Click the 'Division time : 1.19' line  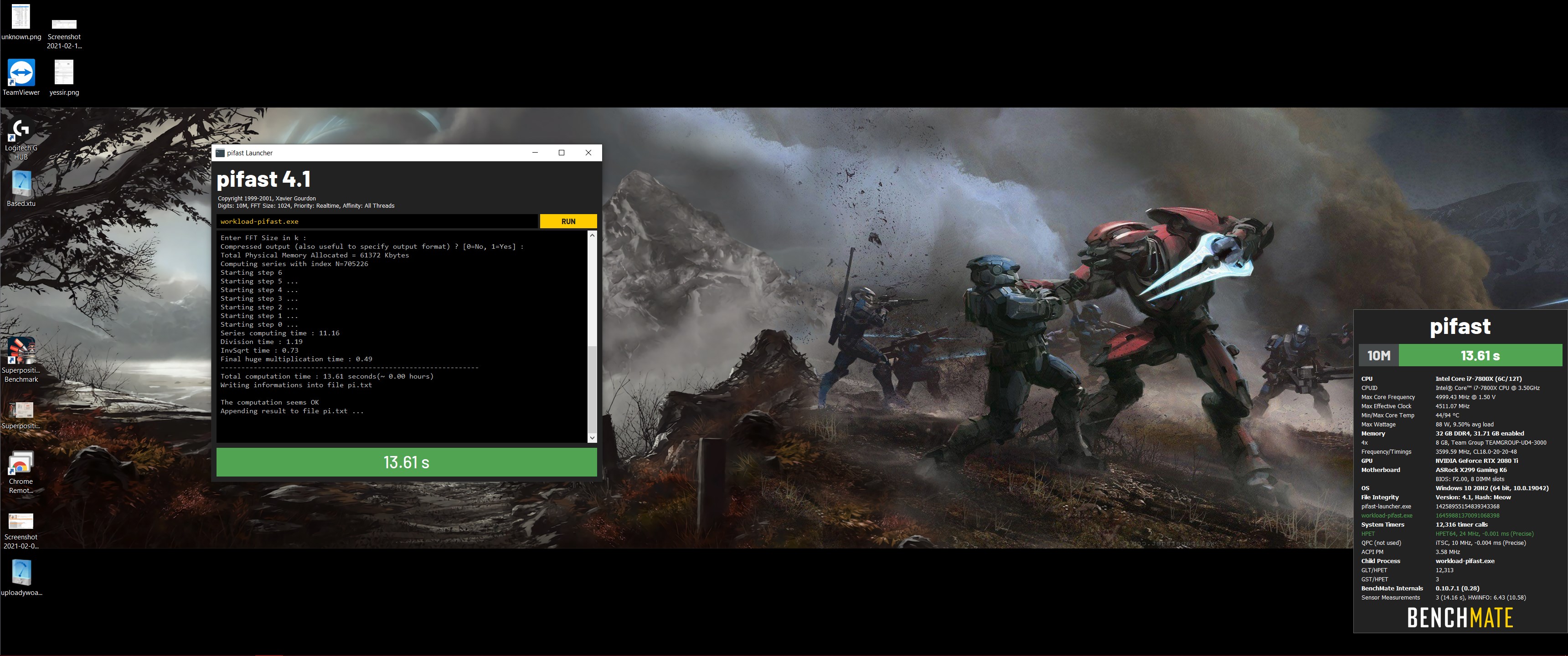tap(261, 342)
